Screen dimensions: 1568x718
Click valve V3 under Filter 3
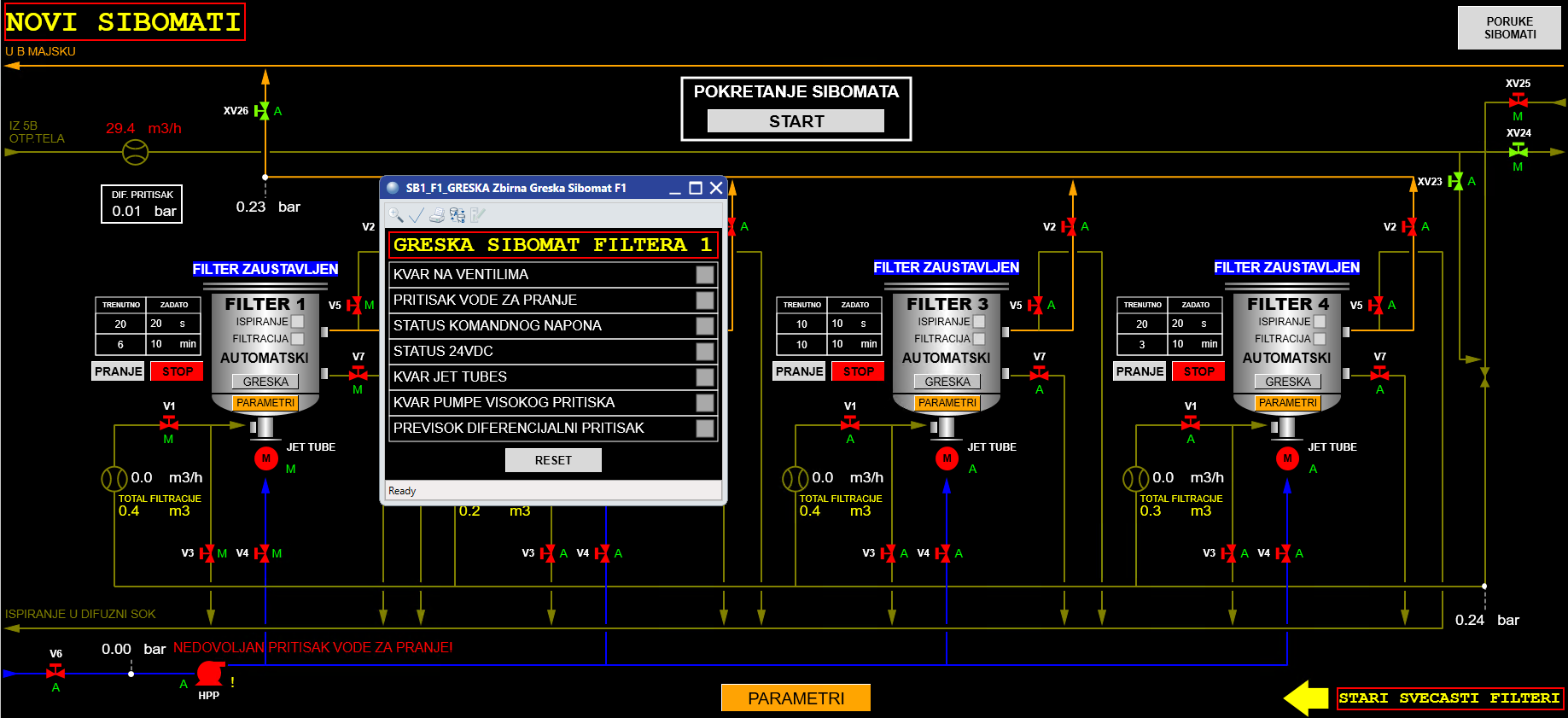click(889, 553)
